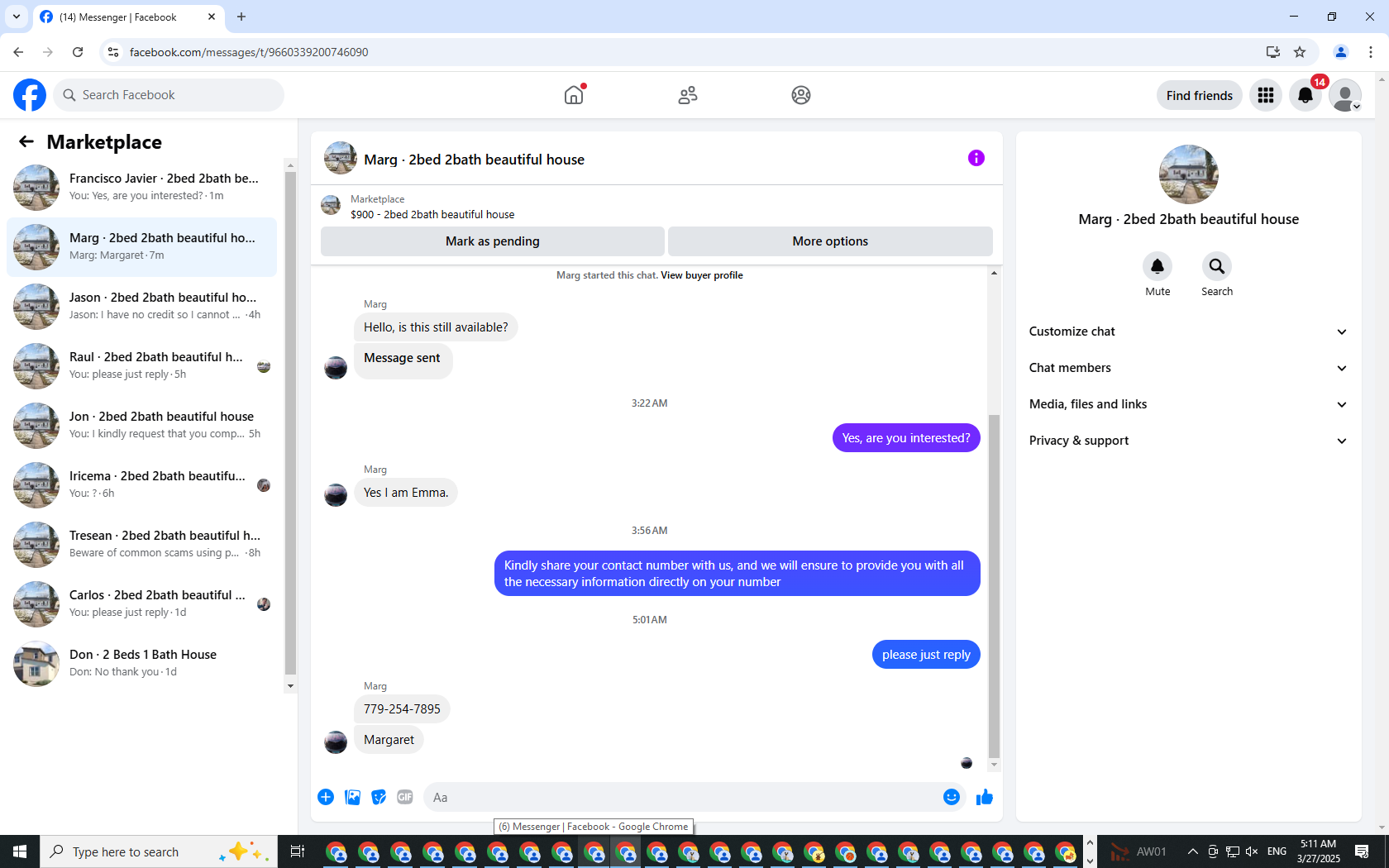Click the phone number message 779-254-7895
Image resolution: width=1389 pixels, height=868 pixels.
pyautogui.click(x=402, y=709)
